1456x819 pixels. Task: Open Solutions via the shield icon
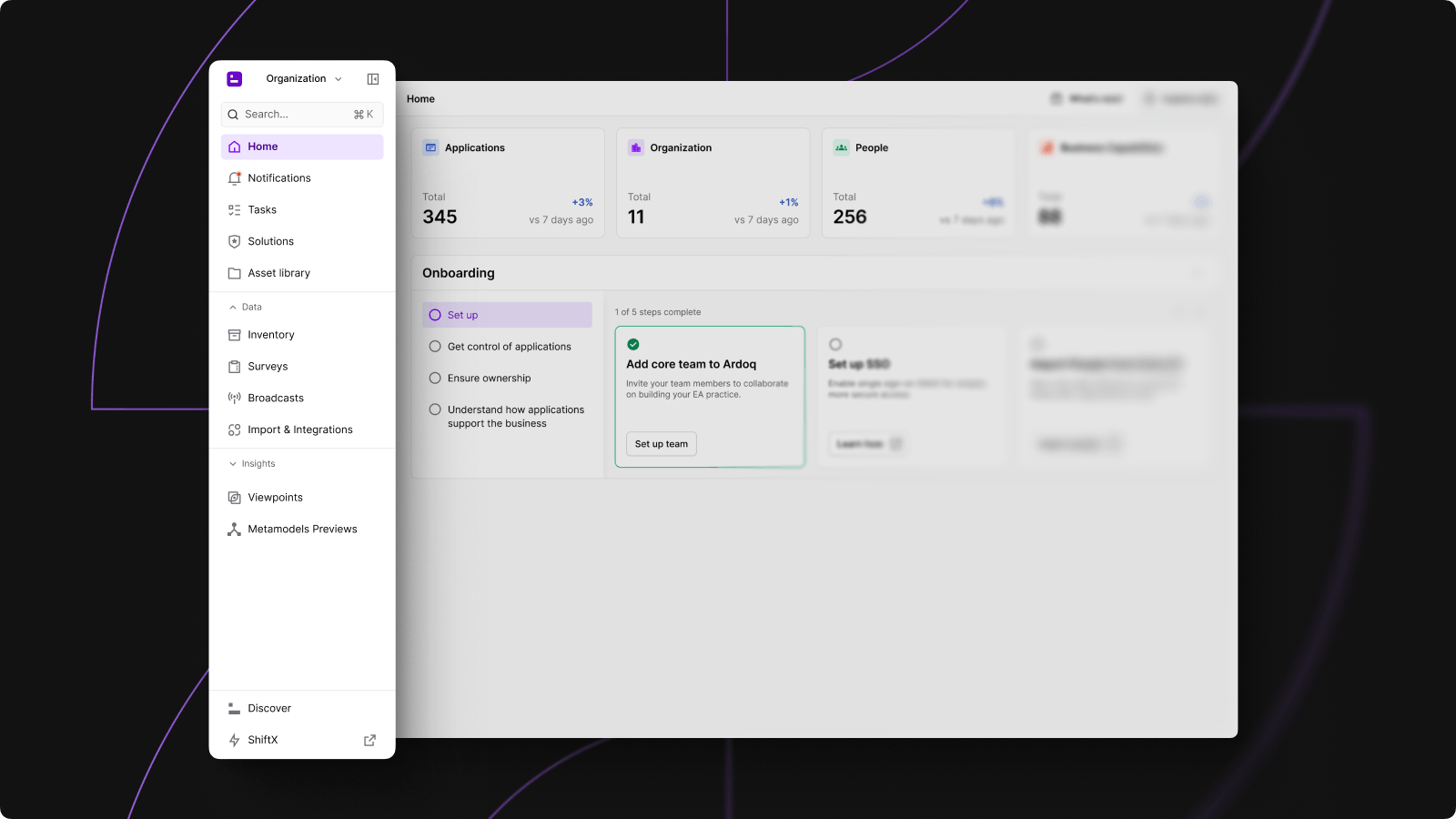click(234, 242)
